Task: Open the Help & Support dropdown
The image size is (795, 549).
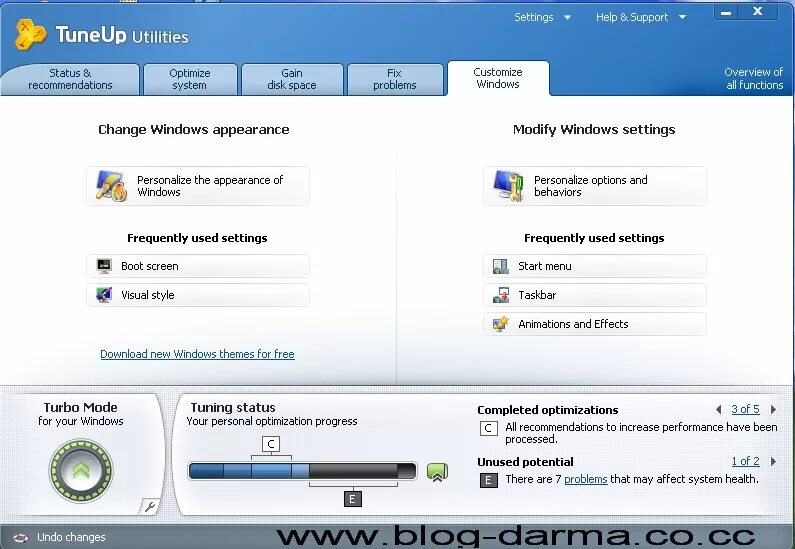Action: click(641, 17)
